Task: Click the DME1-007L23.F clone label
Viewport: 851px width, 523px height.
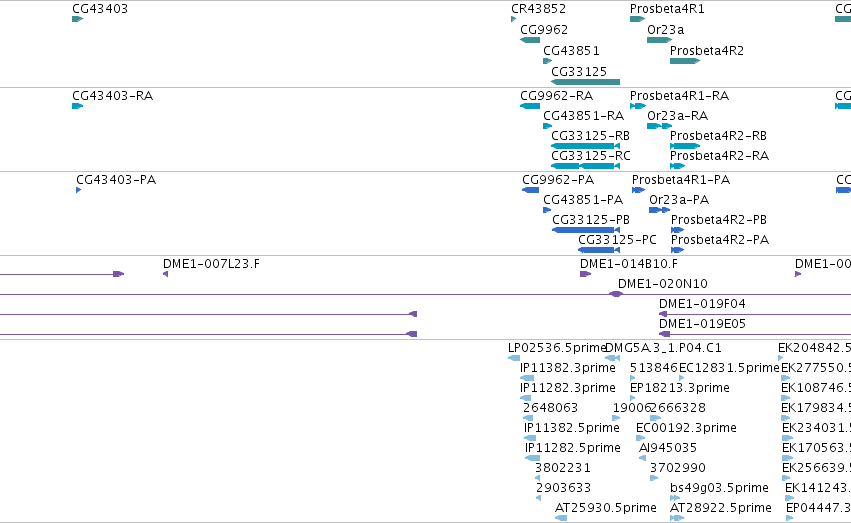Action: (x=211, y=264)
